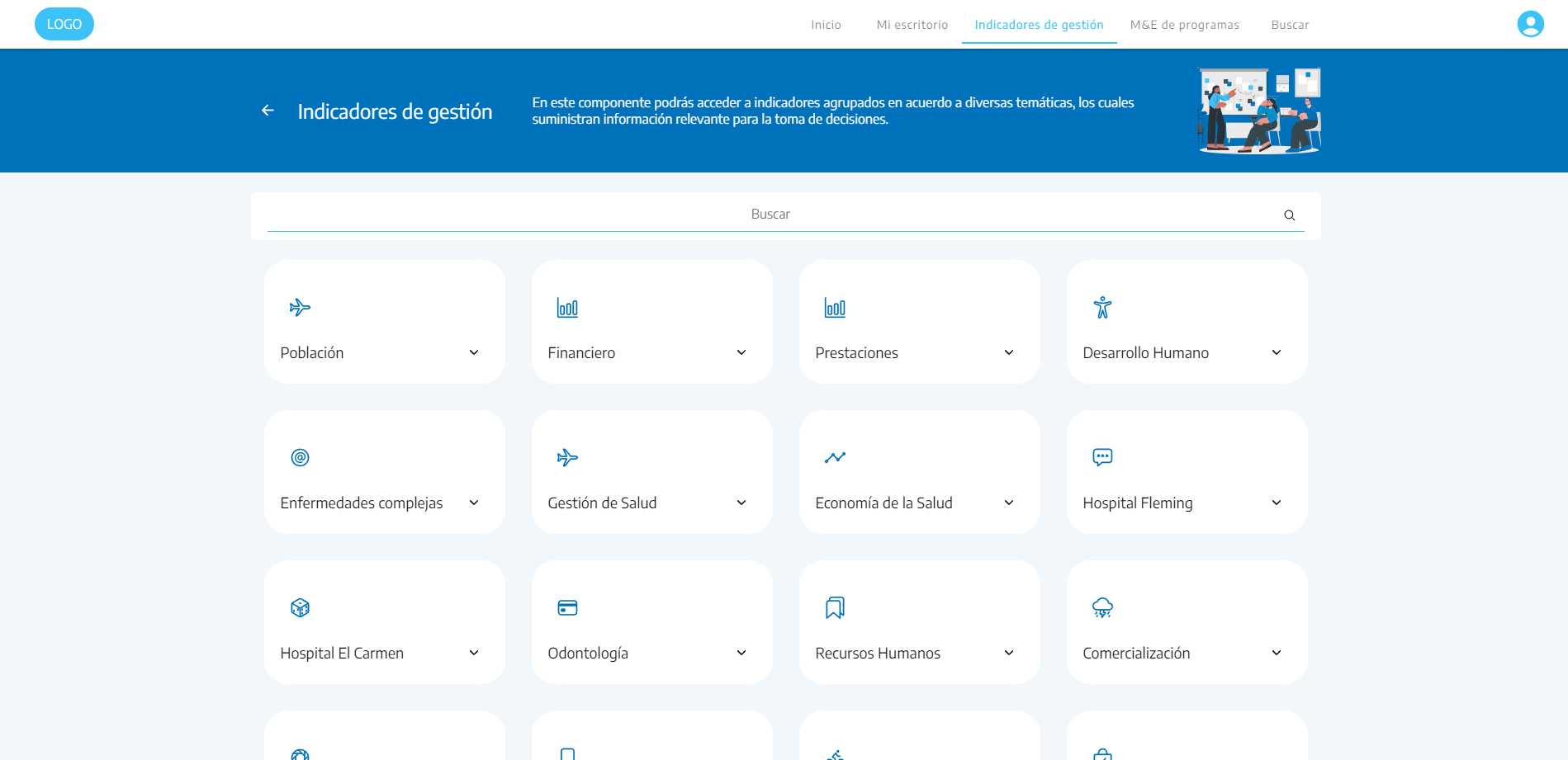Expand the Financiero card chevron

click(x=741, y=352)
